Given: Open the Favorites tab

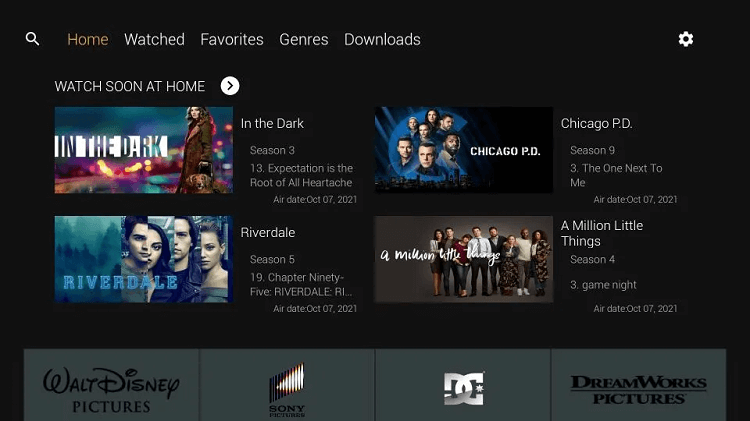Looking at the screenshot, I should point(232,39).
